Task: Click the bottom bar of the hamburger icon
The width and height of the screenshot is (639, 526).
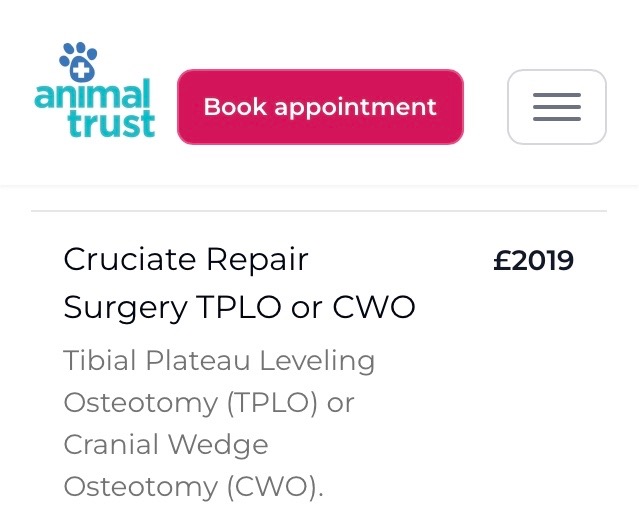Action: [x=556, y=119]
